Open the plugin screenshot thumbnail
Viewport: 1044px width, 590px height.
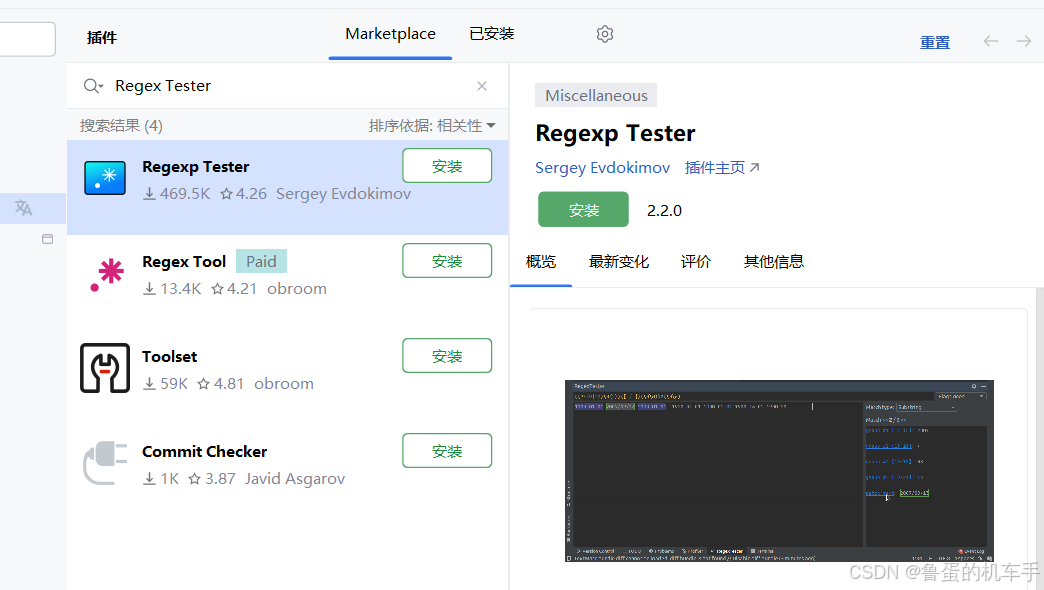779,471
